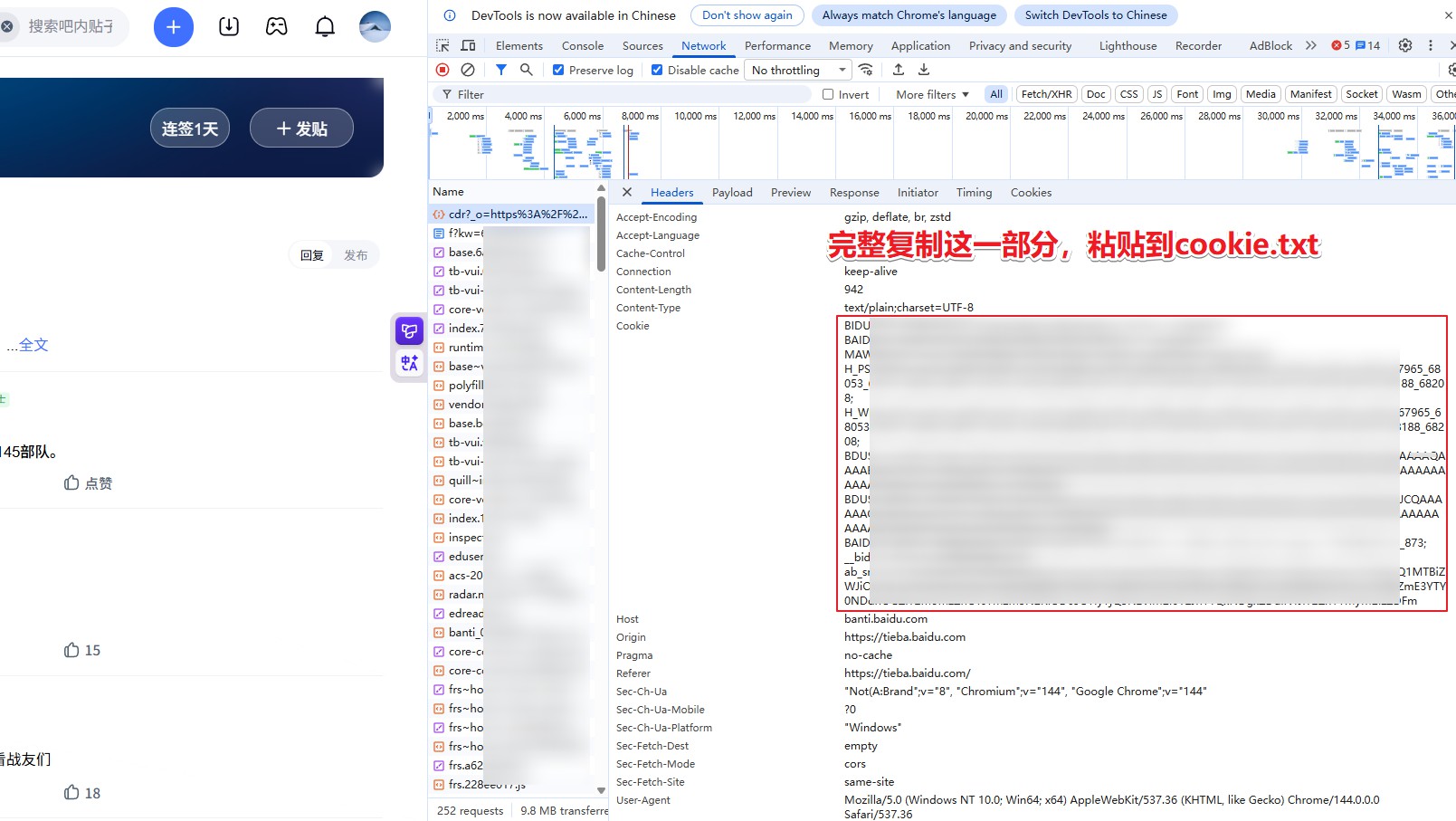Like the post with 15 likes
1456x821 pixels.
coord(81,650)
